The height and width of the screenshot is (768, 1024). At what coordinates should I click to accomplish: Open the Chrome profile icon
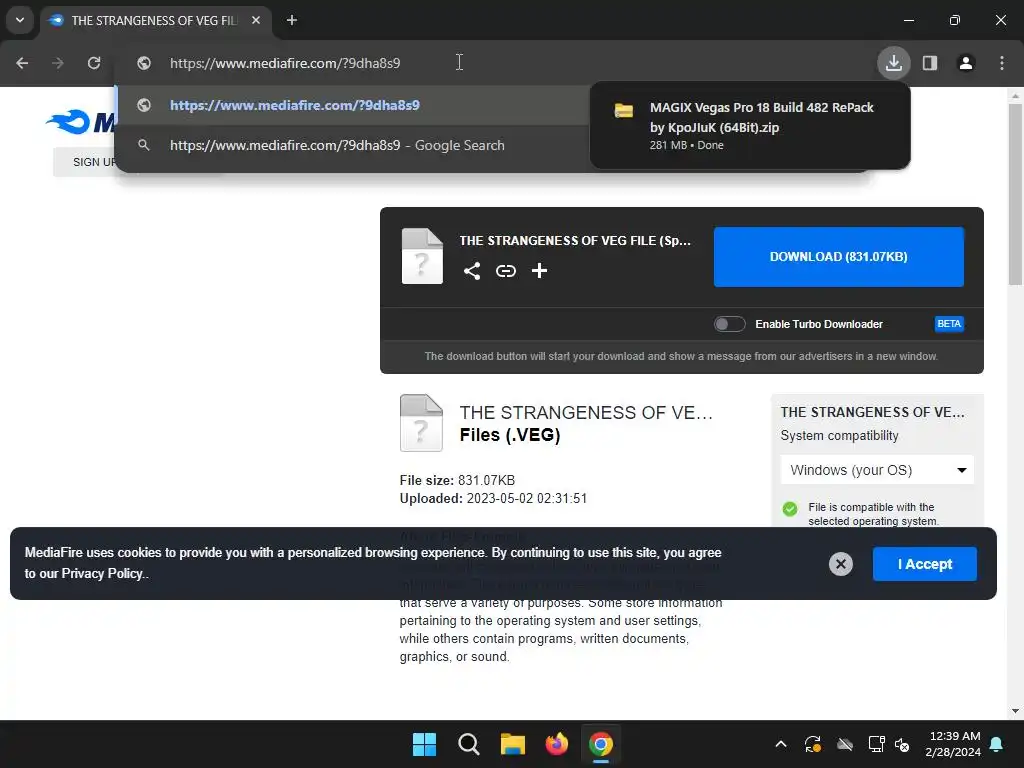[966, 63]
